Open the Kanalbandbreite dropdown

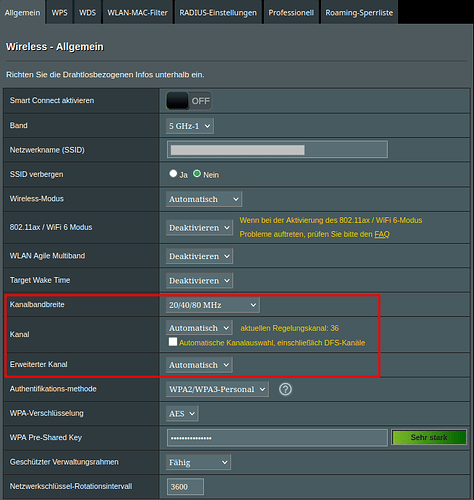point(213,305)
